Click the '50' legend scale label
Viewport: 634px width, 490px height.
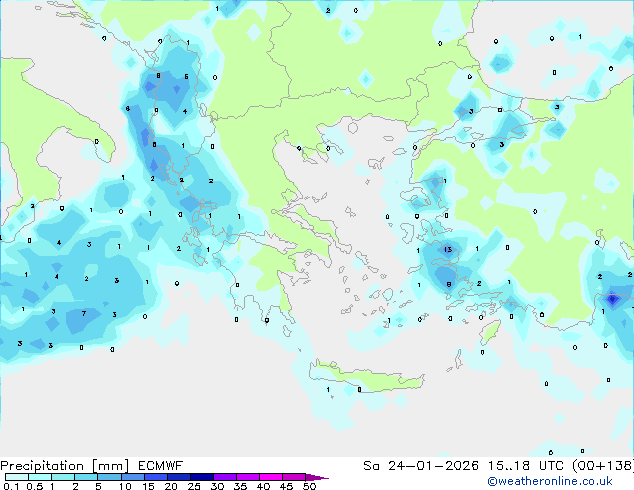pos(309,486)
